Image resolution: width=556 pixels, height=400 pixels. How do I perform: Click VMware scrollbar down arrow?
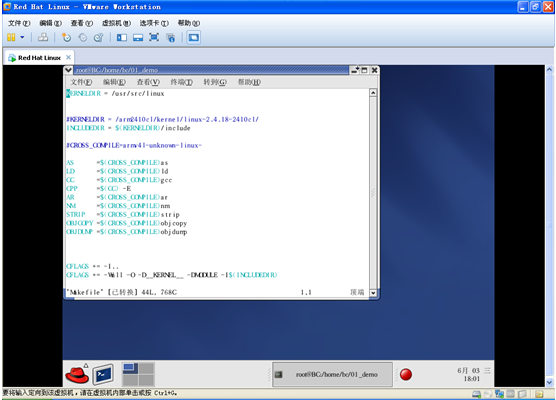point(550,382)
